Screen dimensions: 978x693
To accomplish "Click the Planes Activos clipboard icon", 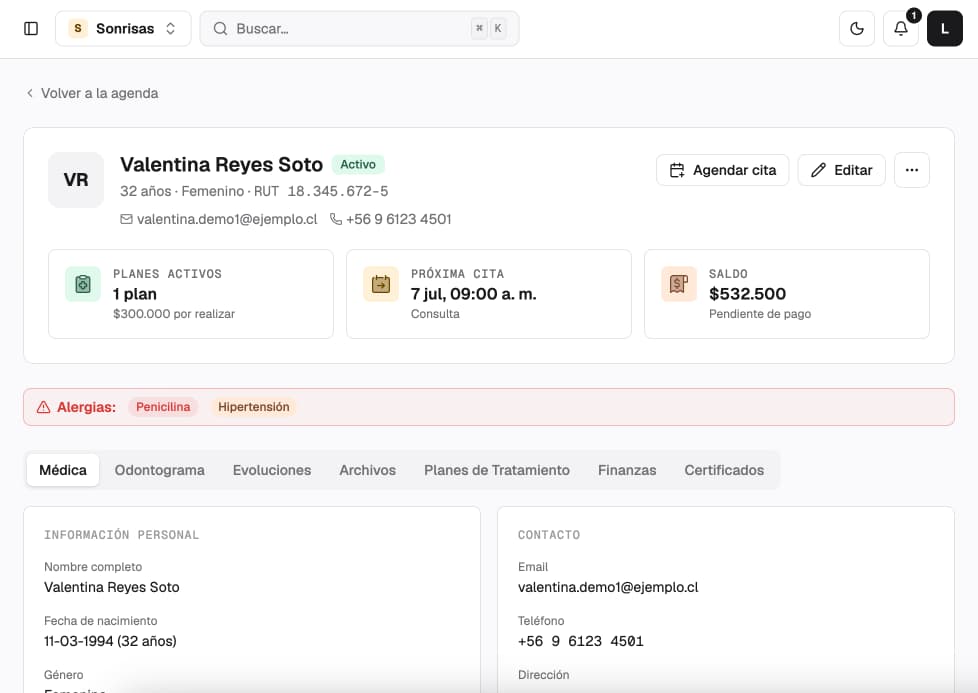I will (83, 284).
